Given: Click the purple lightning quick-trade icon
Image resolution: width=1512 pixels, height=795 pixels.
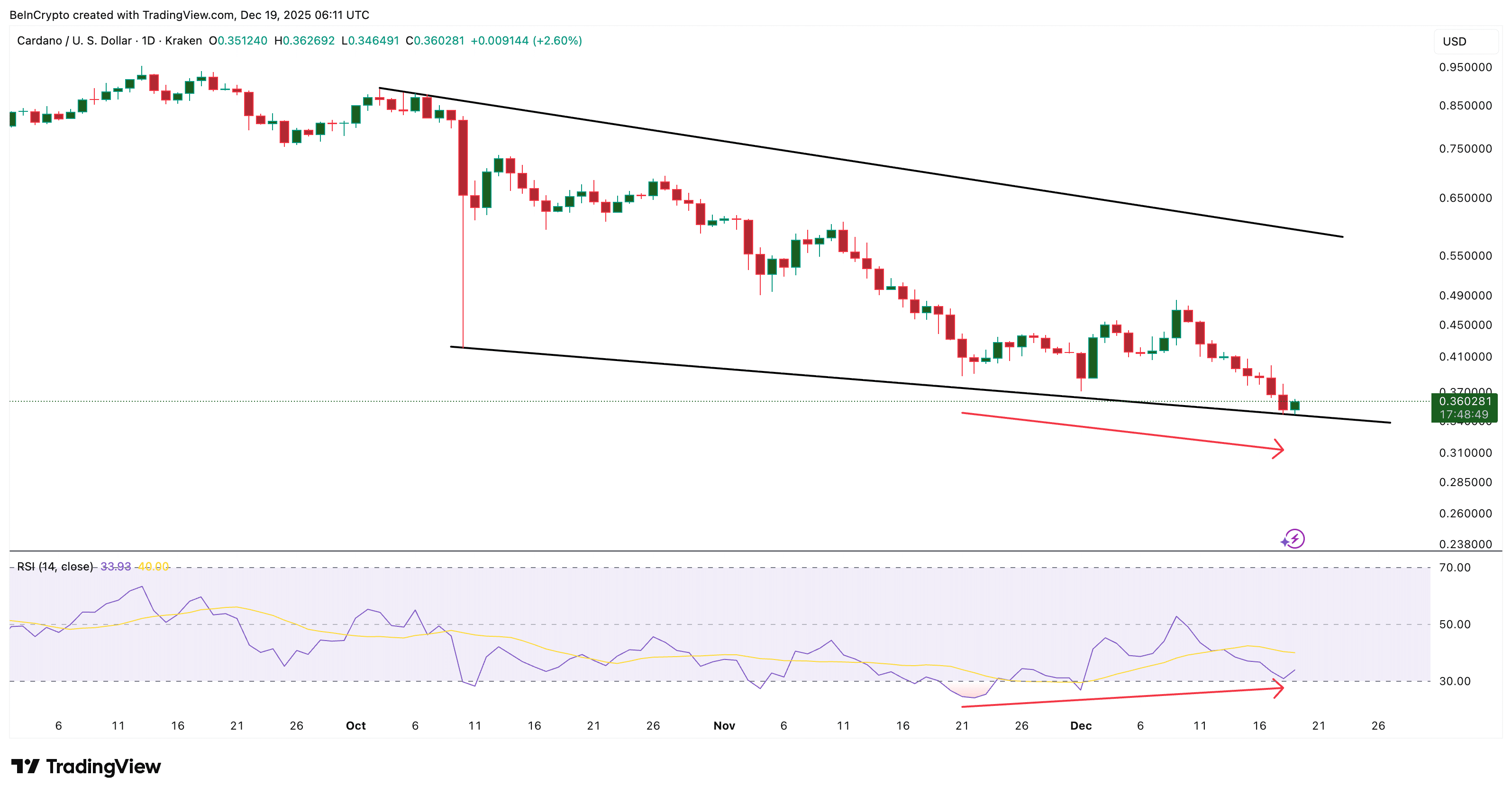Looking at the screenshot, I should tap(1295, 538).
